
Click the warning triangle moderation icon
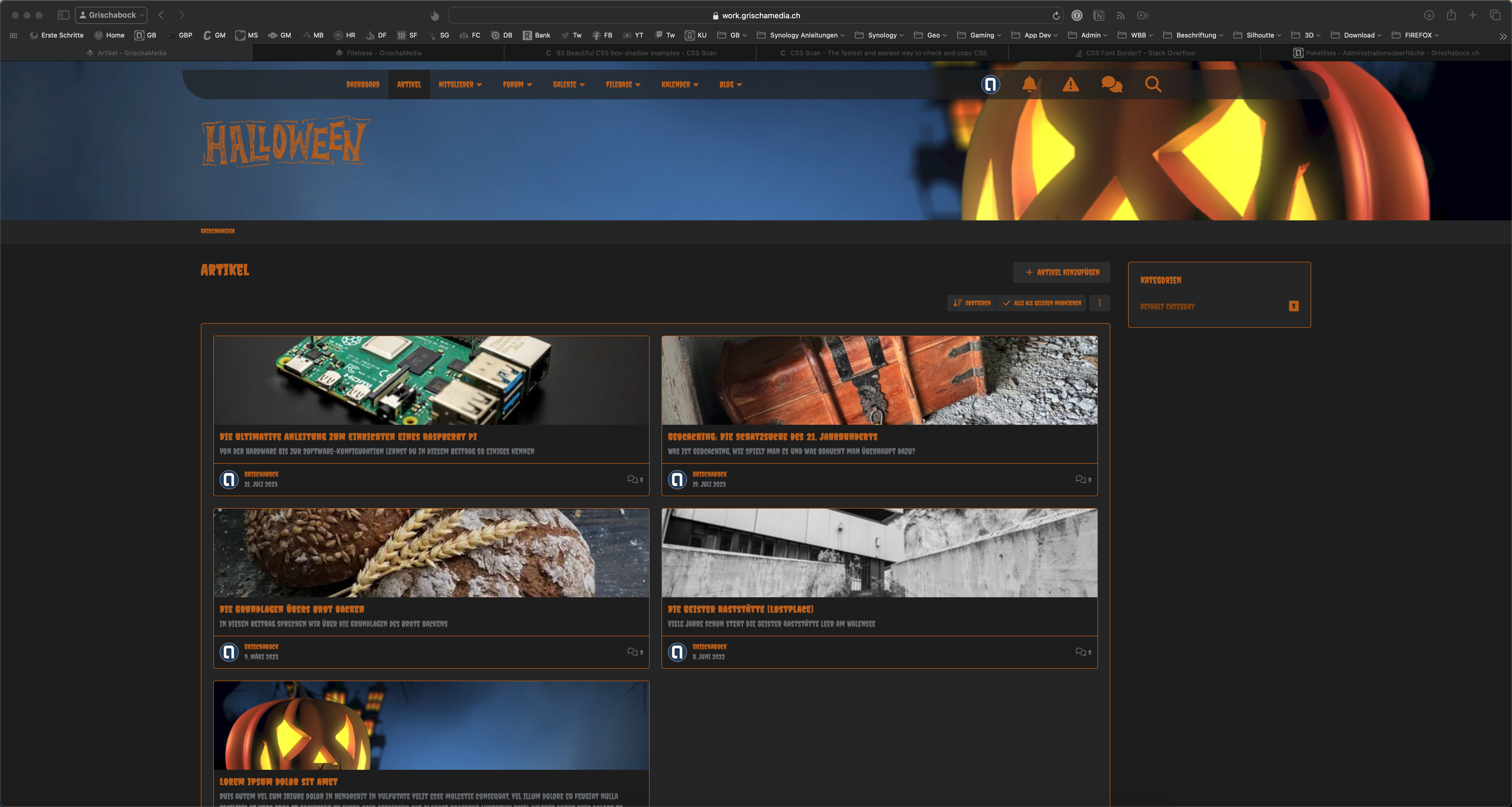click(1071, 84)
